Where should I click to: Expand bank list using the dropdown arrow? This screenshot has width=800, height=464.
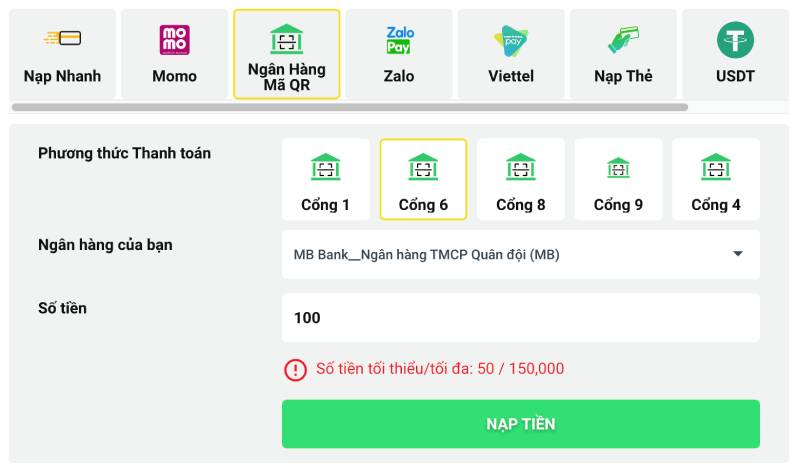[738, 254]
